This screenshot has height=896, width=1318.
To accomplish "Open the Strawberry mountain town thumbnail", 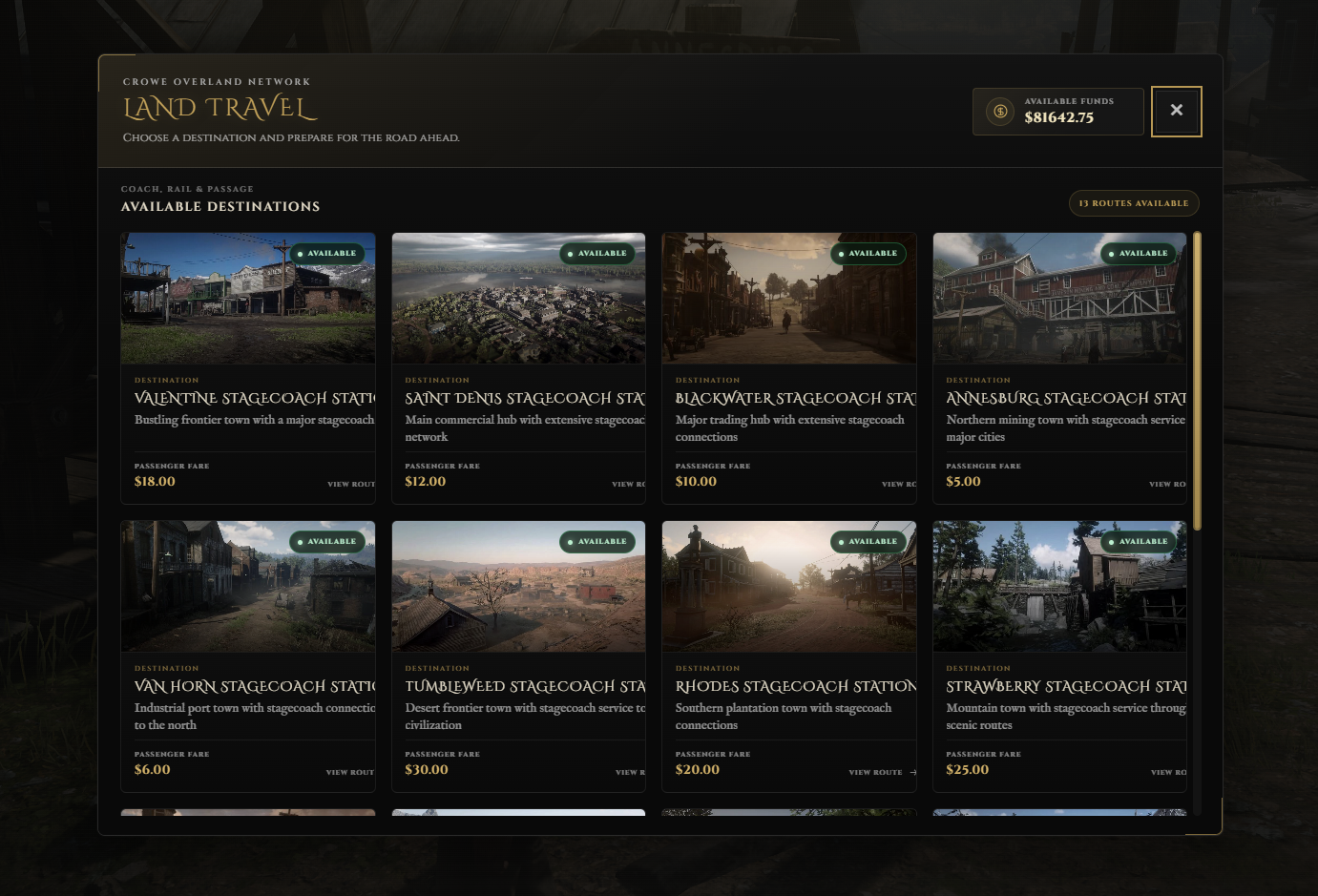I will (1059, 586).
